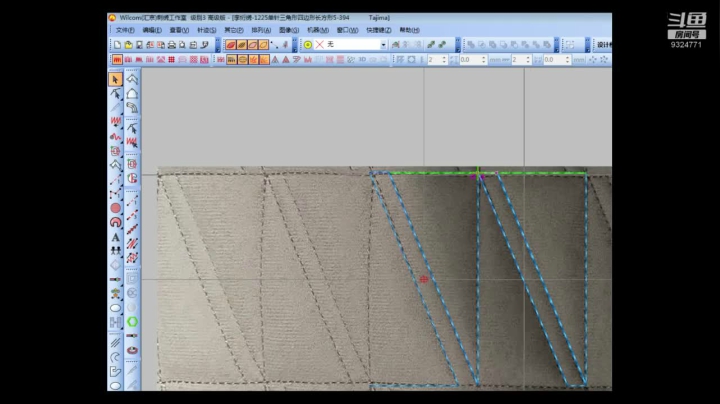Select the red zigzag stitch tool

pyautogui.click(x=115, y=122)
